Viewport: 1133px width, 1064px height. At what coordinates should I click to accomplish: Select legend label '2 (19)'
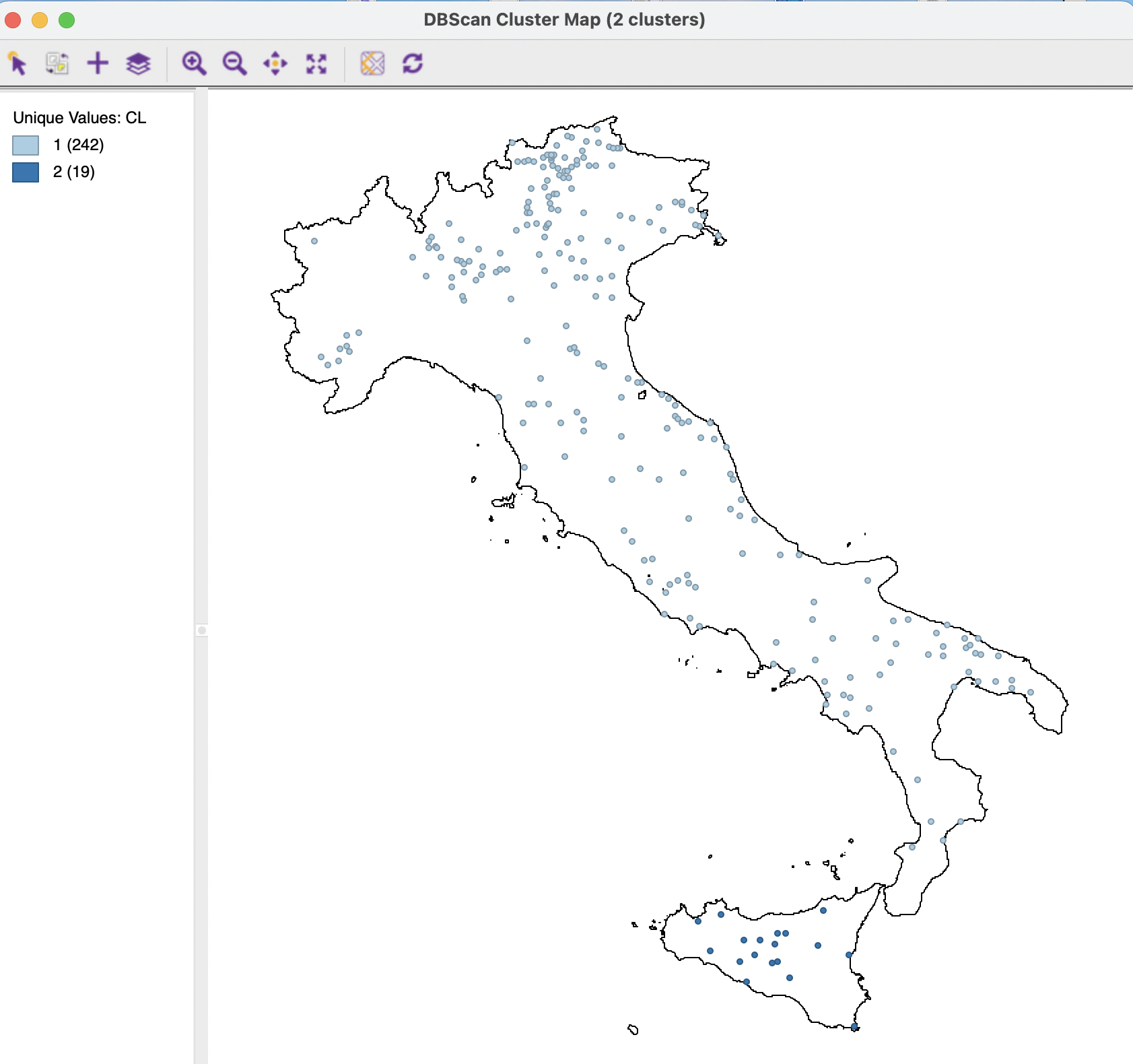pos(74,172)
